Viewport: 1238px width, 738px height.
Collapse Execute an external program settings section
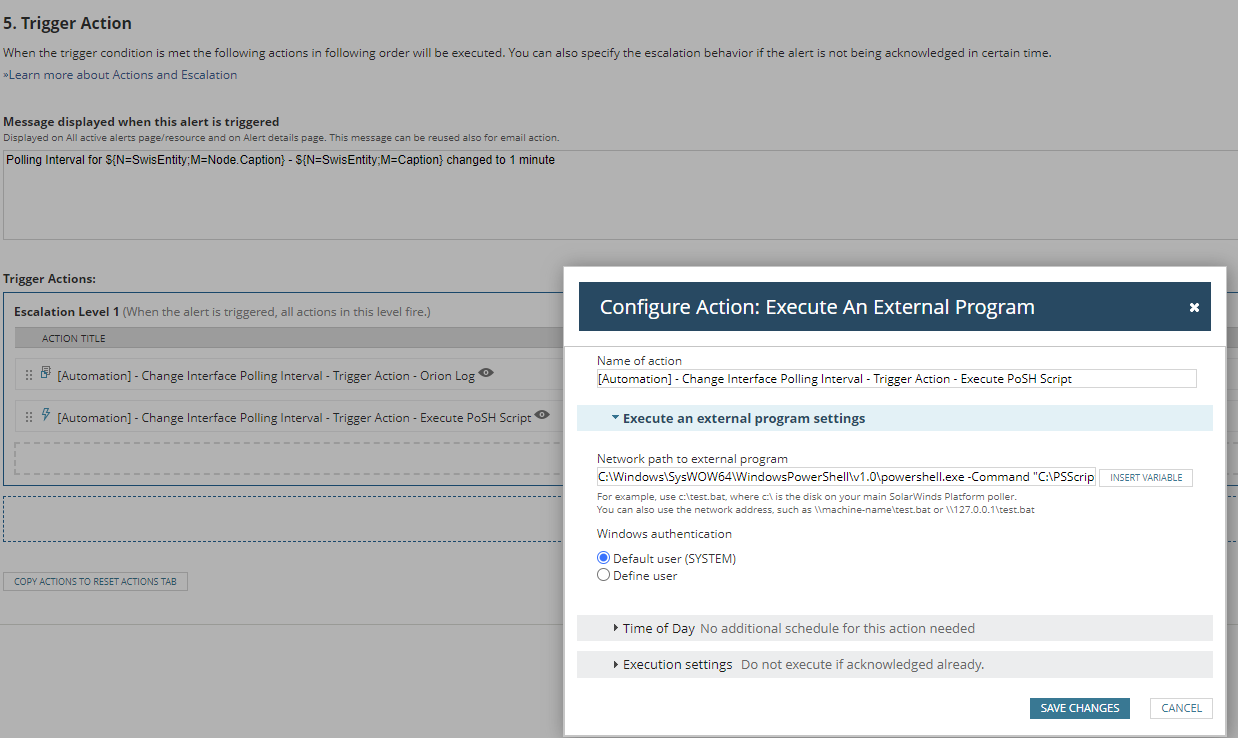pos(616,418)
